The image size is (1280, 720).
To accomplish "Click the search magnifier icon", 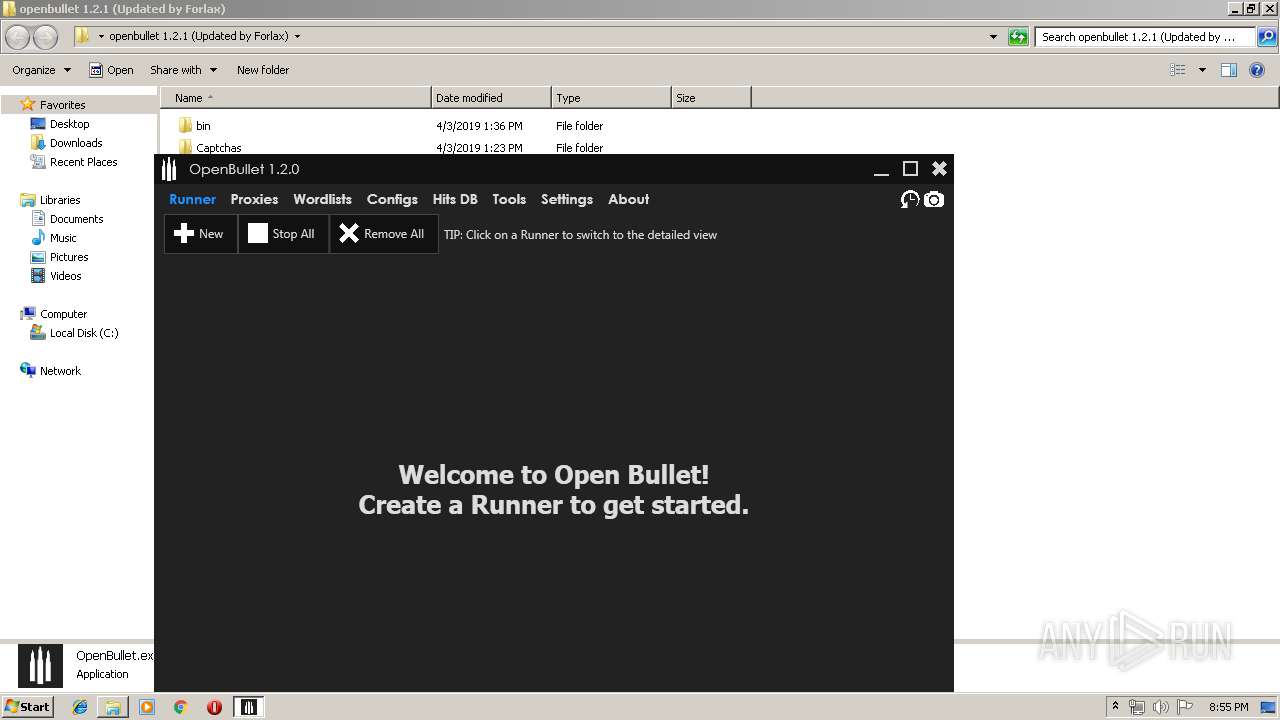I will 1267,37.
